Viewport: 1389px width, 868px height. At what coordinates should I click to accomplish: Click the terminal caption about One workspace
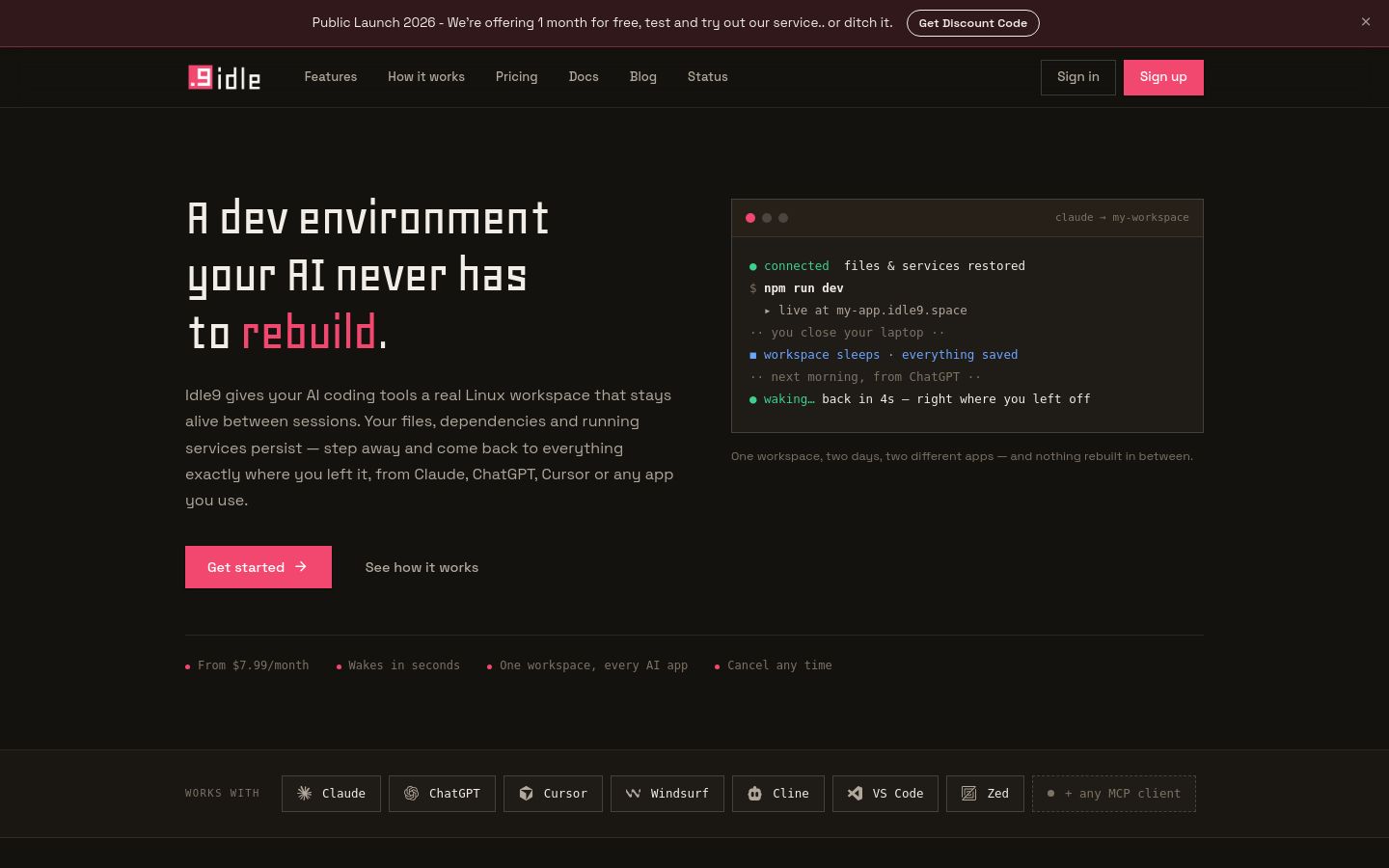[962, 456]
